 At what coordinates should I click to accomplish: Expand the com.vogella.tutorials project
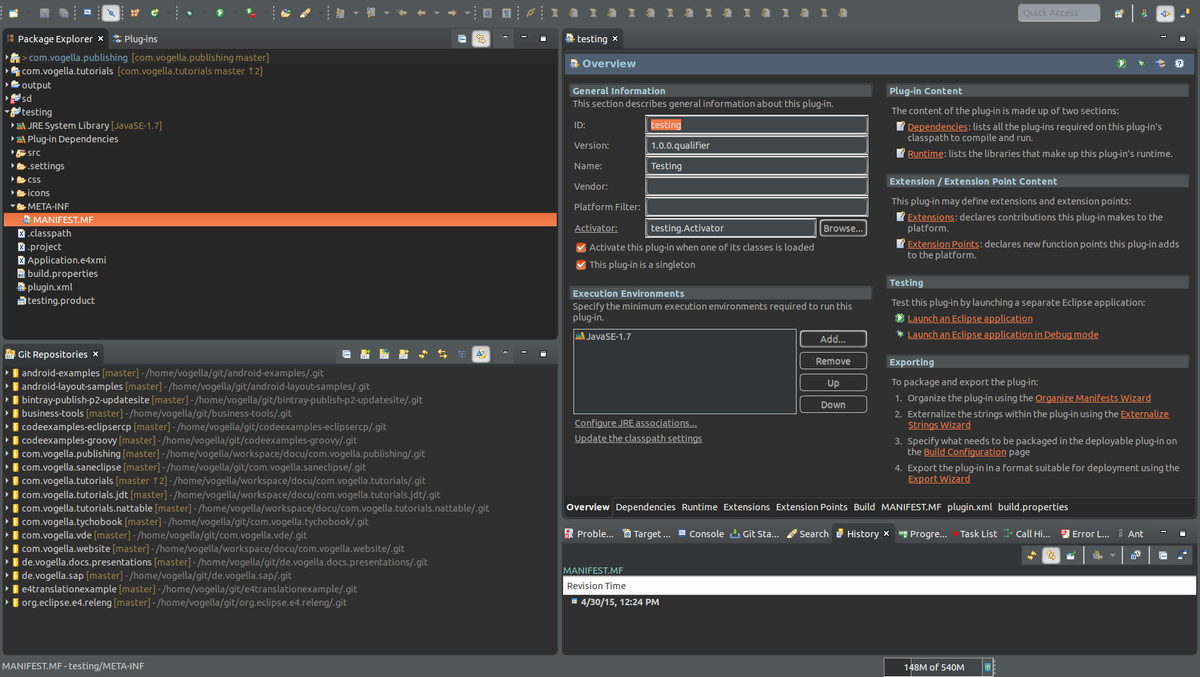6,71
